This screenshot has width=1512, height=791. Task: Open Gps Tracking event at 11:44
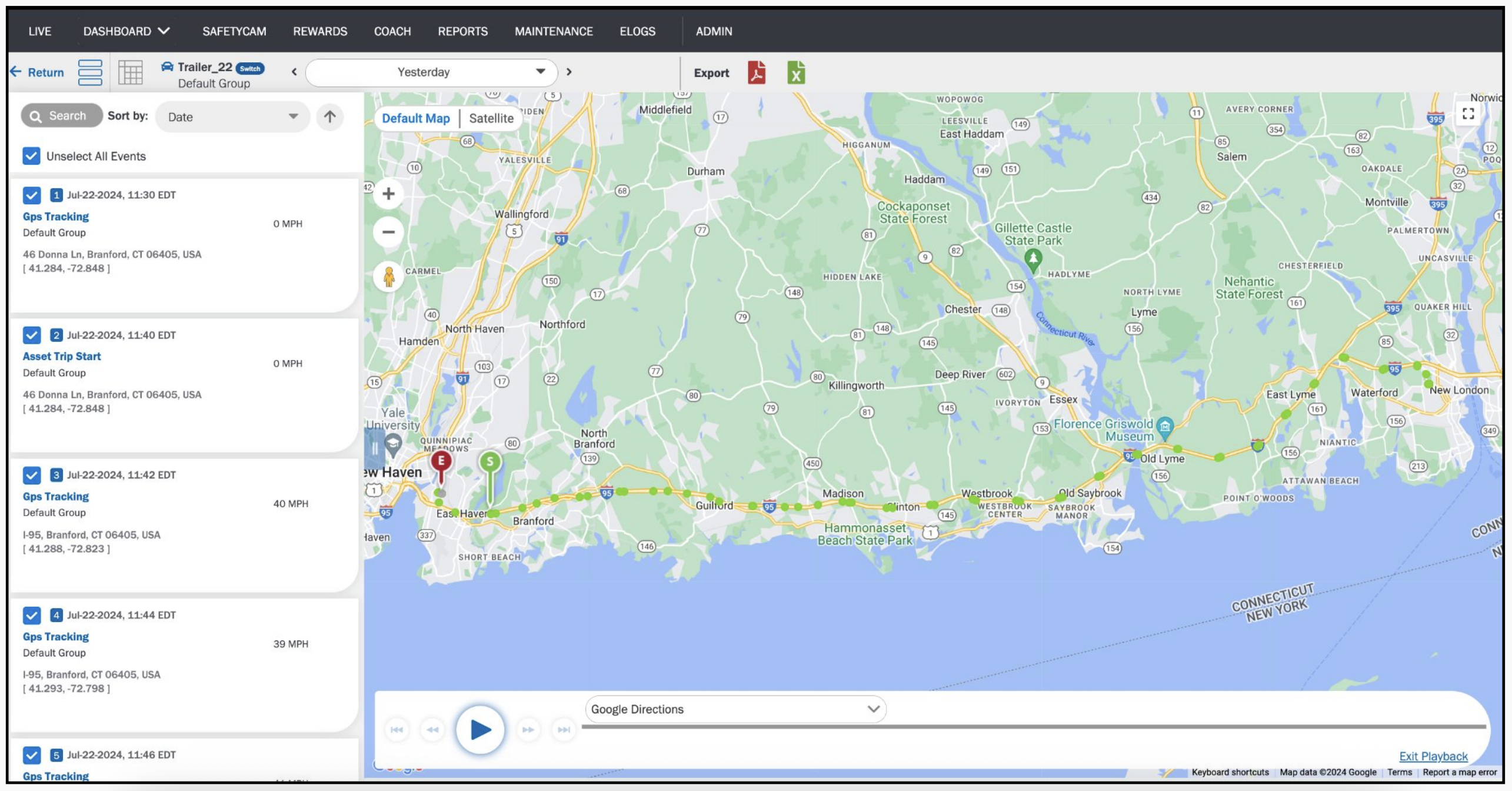(x=56, y=637)
